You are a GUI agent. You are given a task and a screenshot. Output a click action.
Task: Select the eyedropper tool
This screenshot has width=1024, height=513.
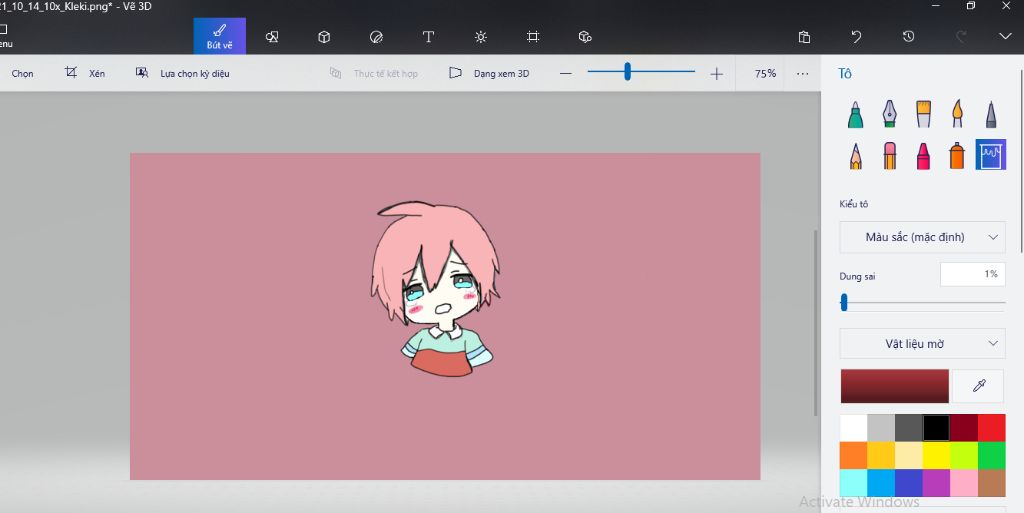[978, 386]
